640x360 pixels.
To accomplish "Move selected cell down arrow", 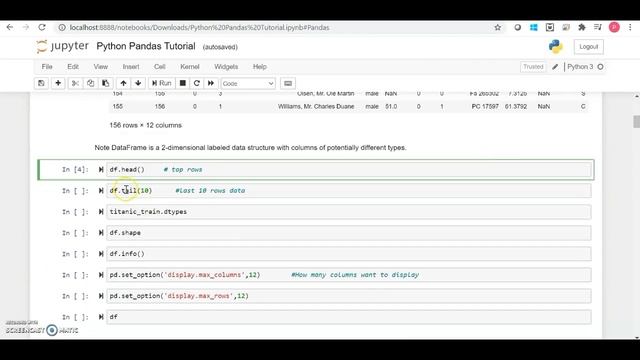I will click(138, 83).
